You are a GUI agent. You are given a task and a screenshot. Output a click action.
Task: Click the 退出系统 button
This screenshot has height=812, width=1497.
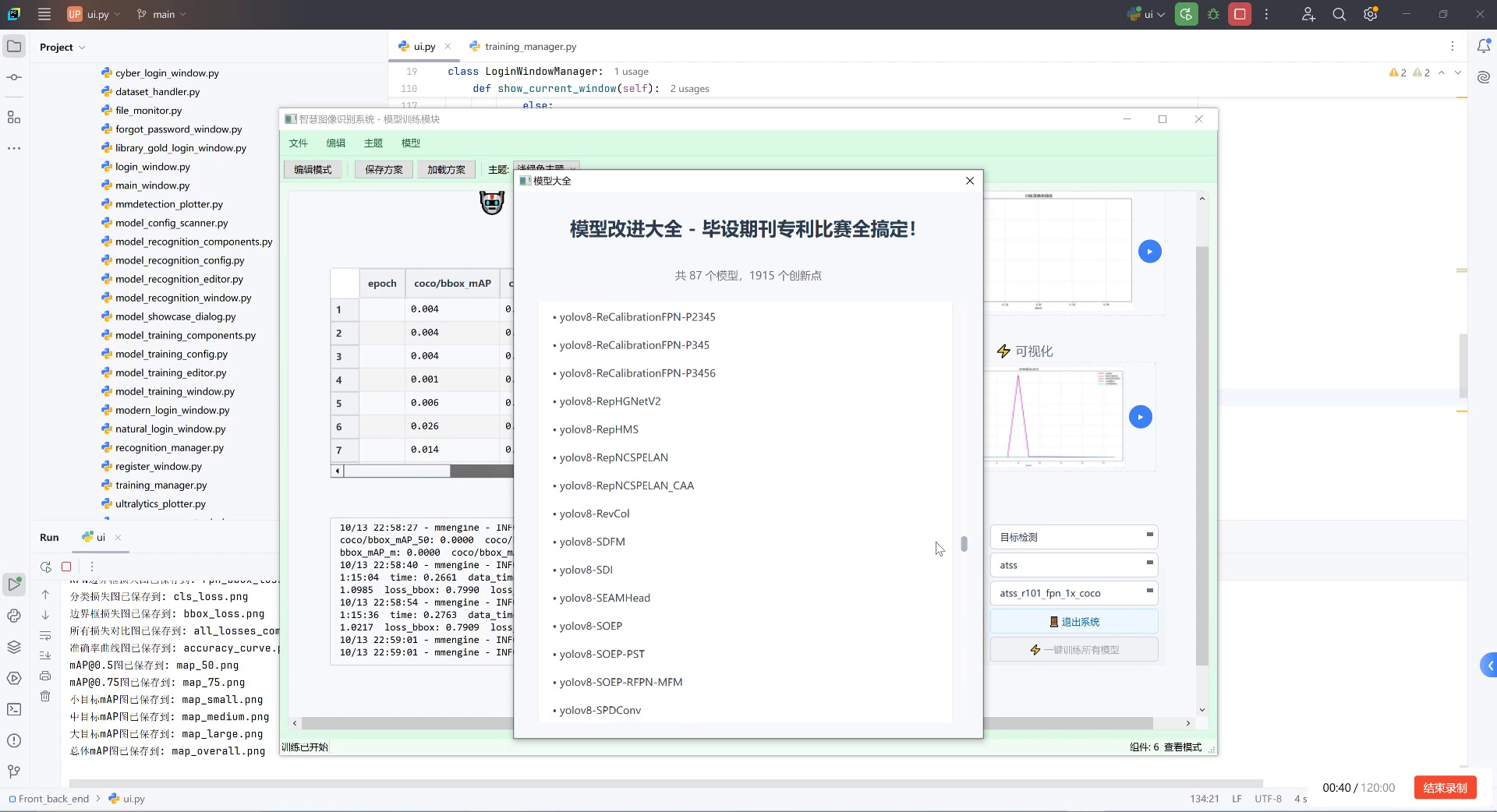point(1074,622)
